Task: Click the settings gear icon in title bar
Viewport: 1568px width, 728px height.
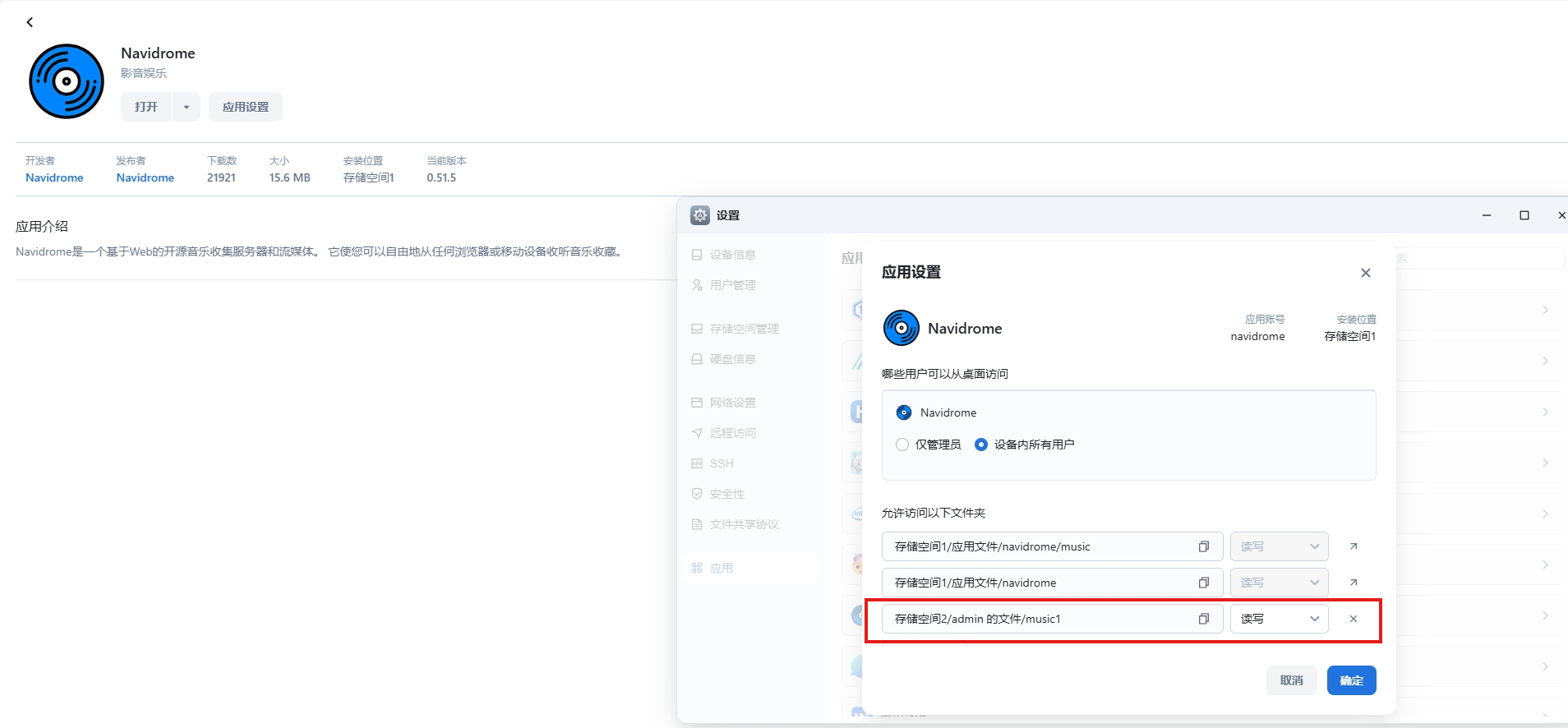Action: [x=700, y=215]
